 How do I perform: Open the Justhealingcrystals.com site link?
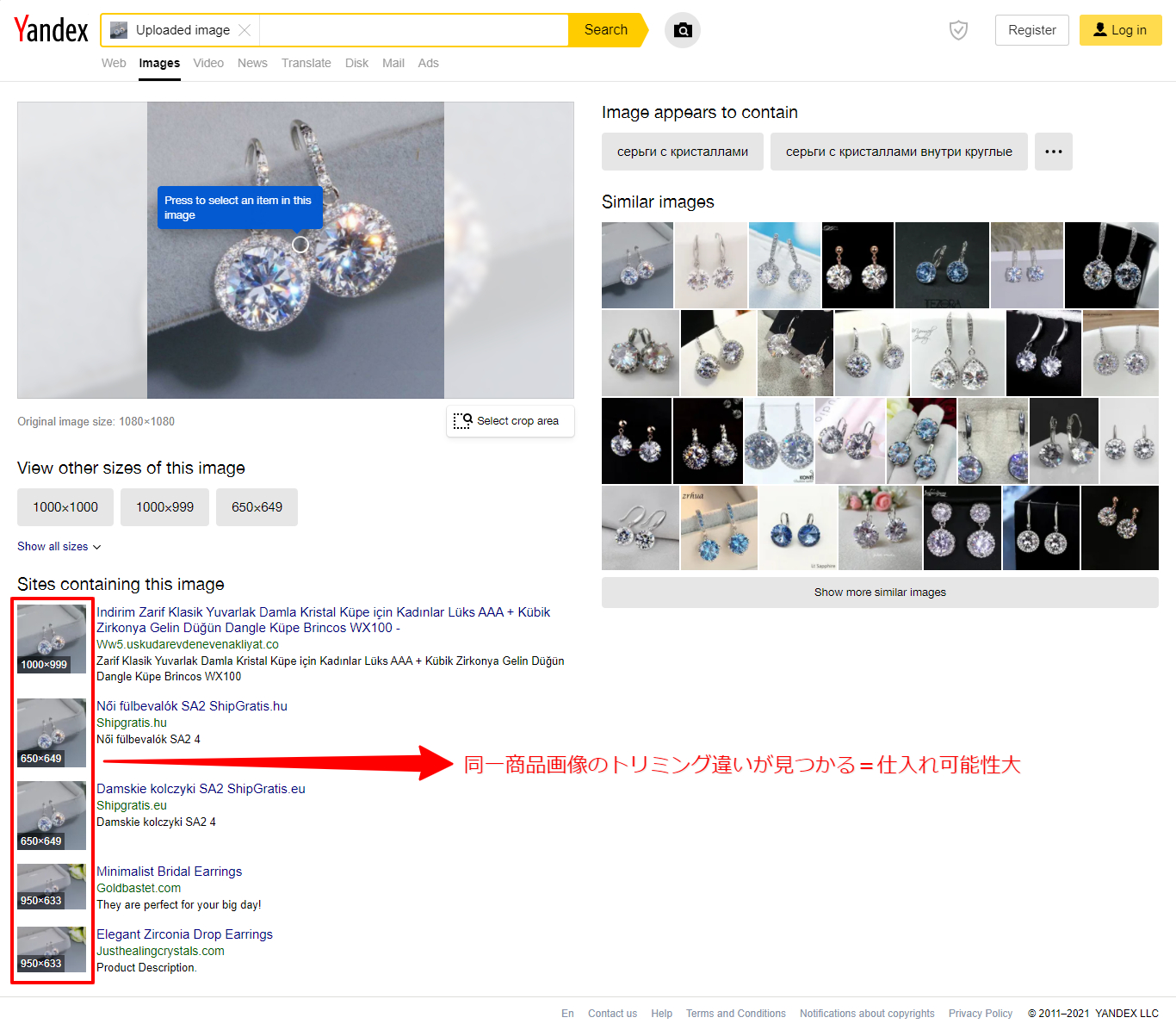click(x=160, y=951)
